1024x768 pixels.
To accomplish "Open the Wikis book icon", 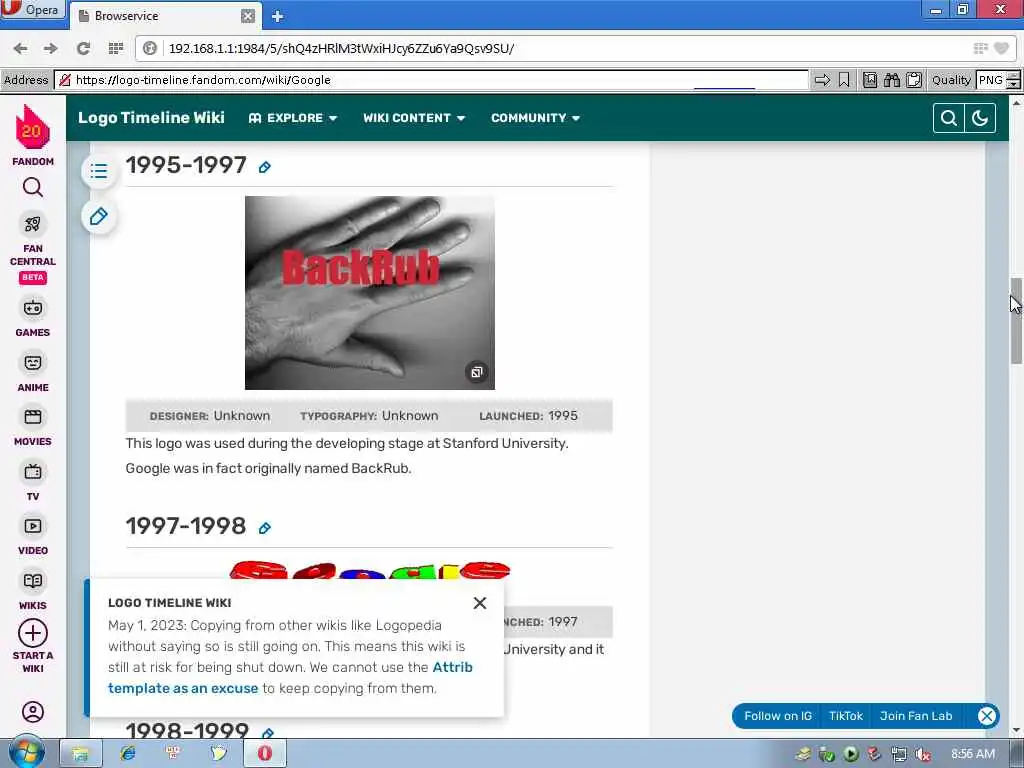I will (33, 581).
